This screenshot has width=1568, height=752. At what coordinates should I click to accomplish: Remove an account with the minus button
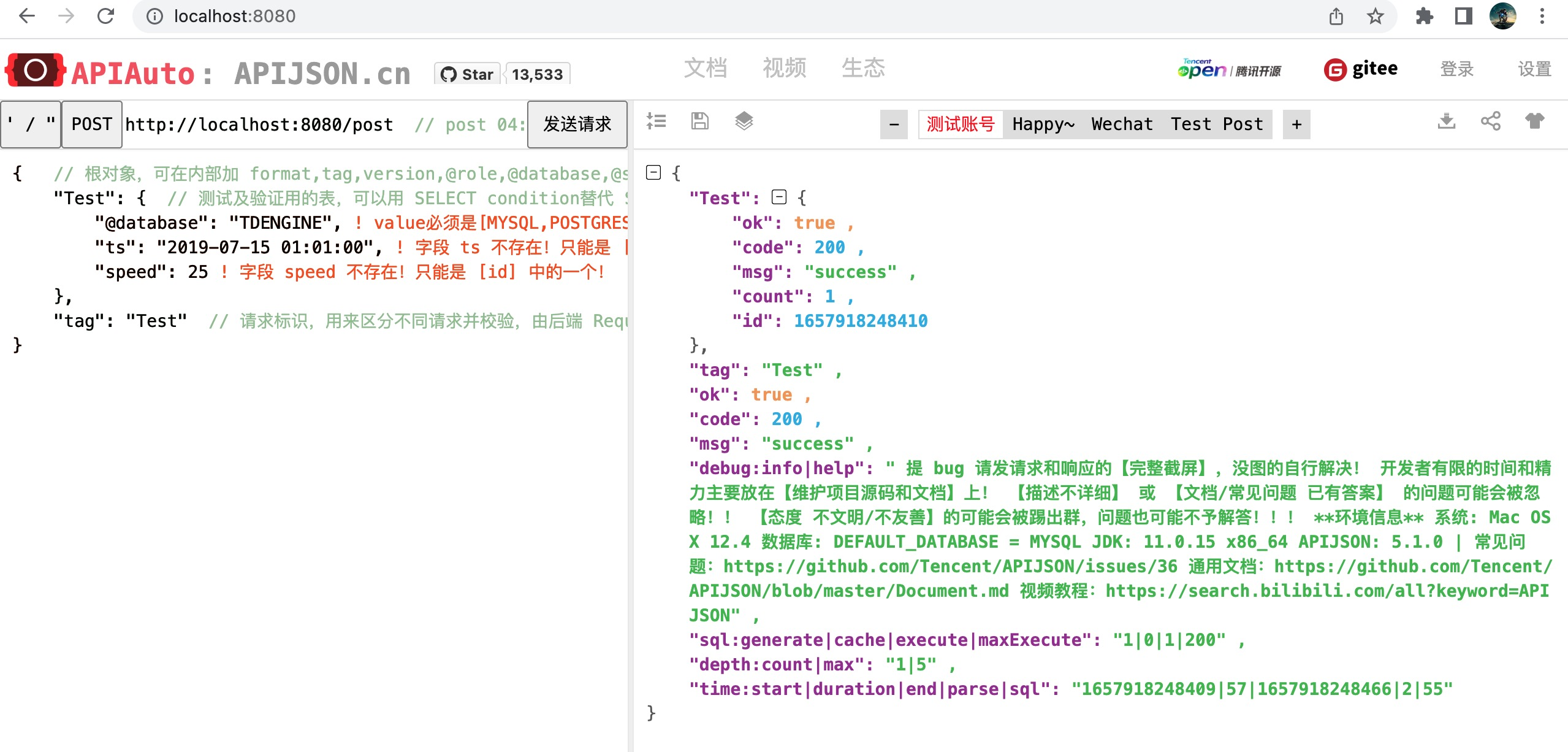tap(894, 125)
